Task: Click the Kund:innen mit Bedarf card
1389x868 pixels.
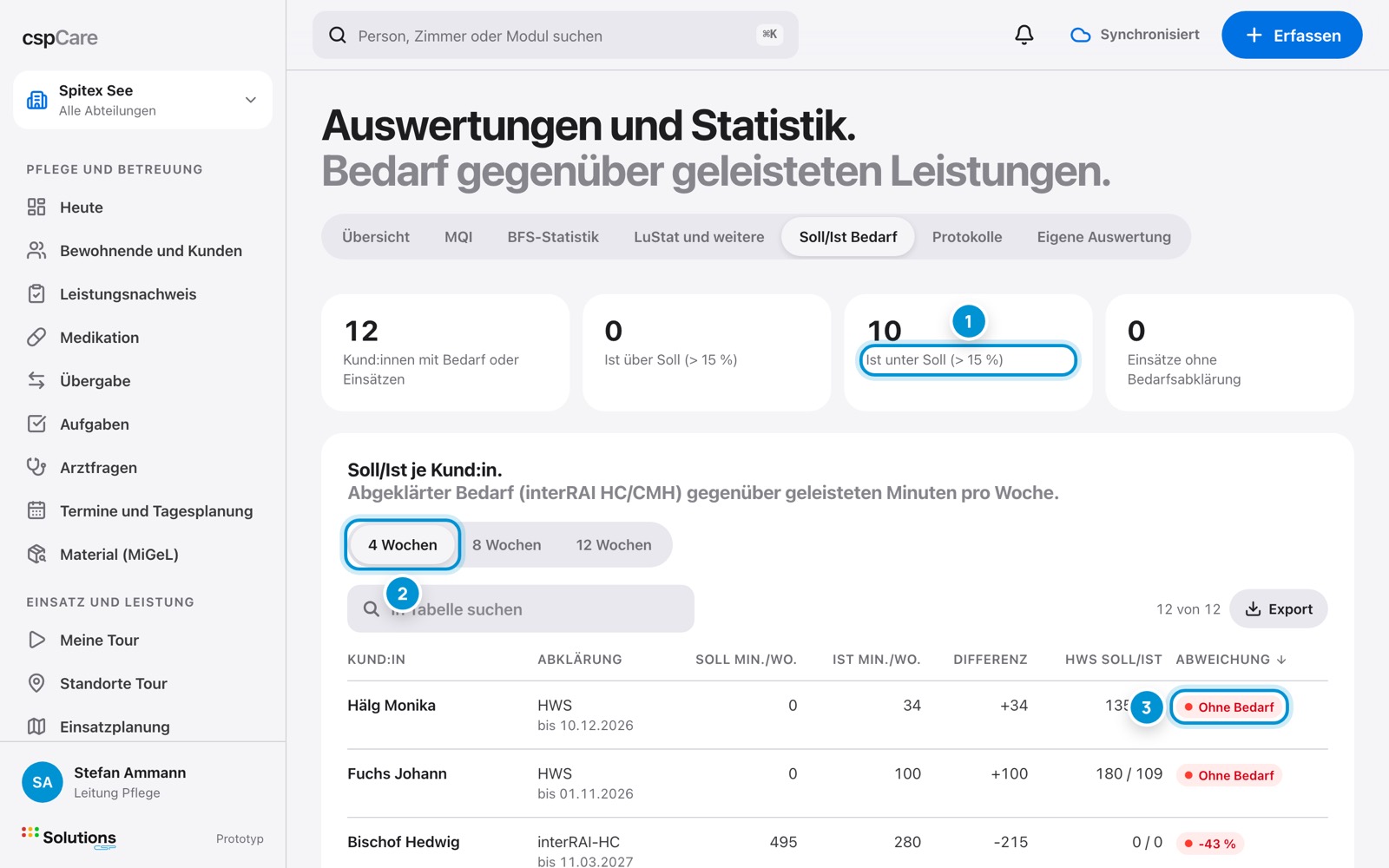Action: 445,352
